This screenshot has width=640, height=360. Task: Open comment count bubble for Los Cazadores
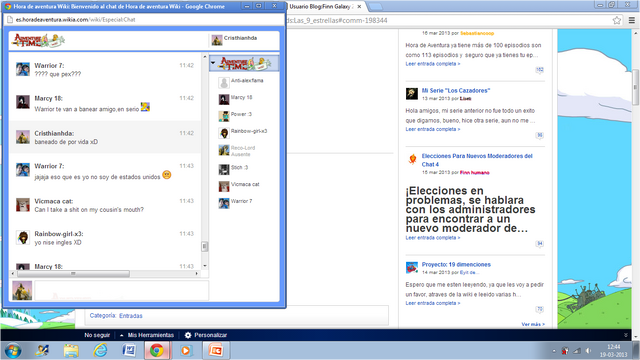pyautogui.click(x=540, y=135)
